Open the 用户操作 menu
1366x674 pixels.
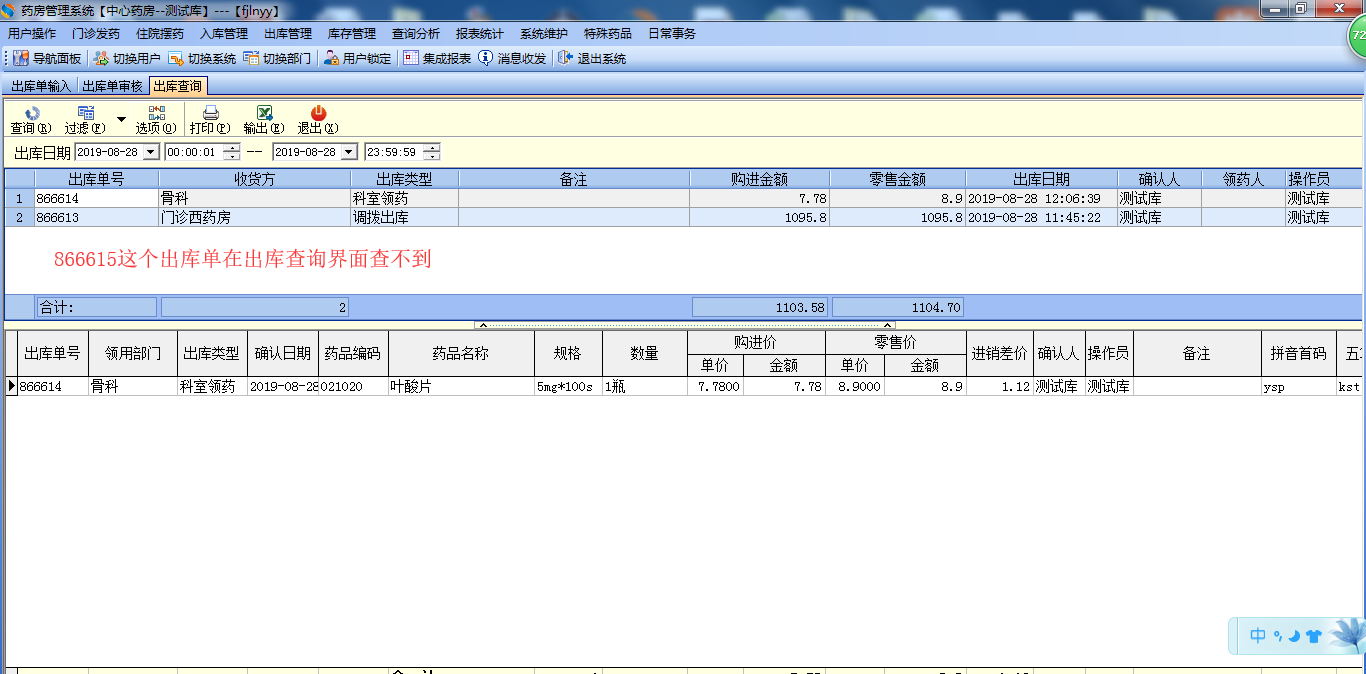(x=32, y=34)
